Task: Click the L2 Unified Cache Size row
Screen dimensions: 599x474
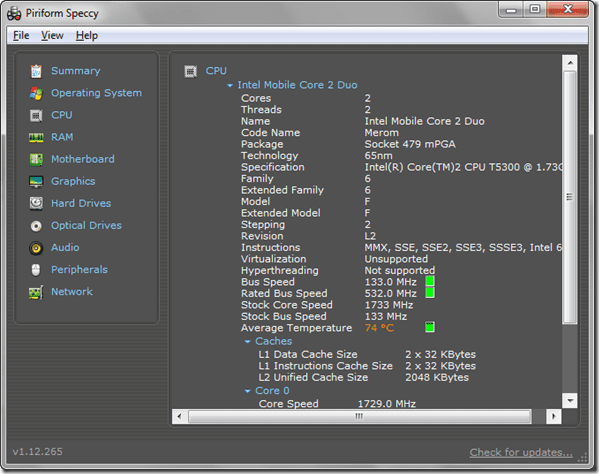Action: click(363, 378)
